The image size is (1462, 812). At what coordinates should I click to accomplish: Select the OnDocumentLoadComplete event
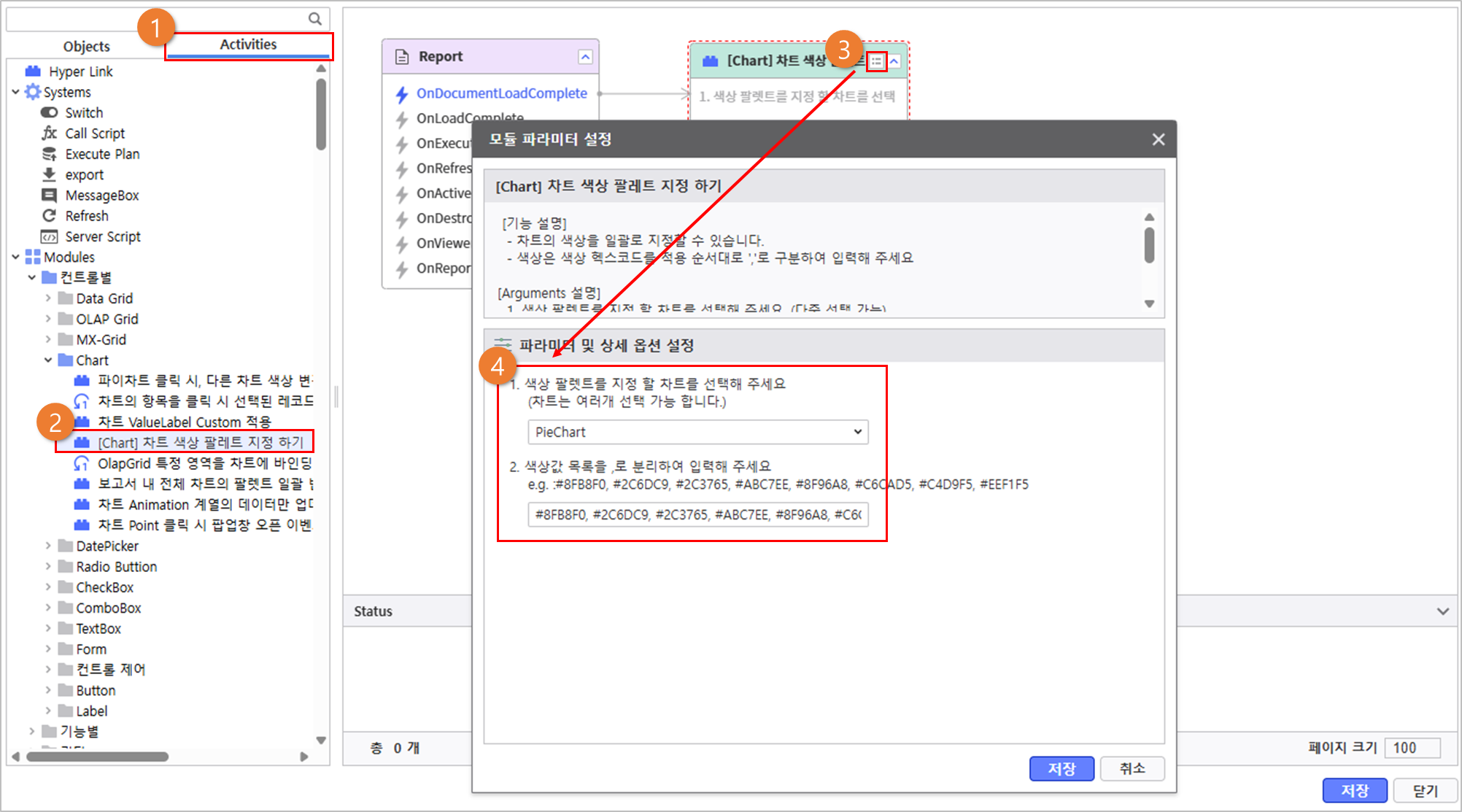501,93
